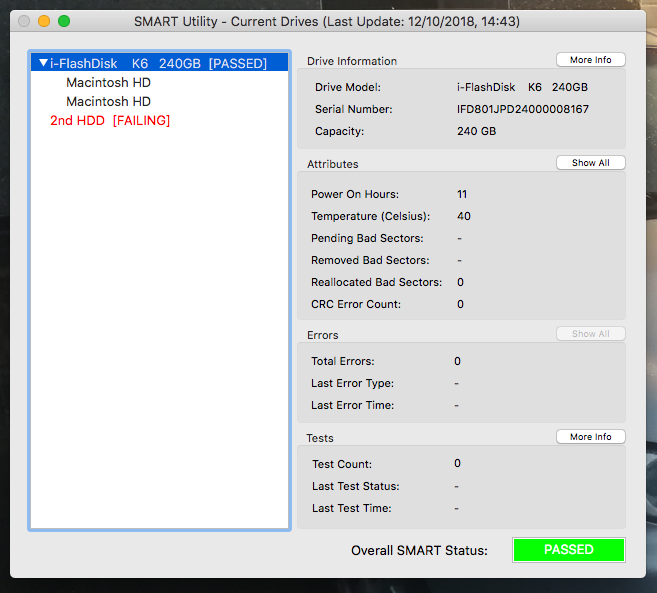Image resolution: width=657 pixels, height=593 pixels.
Task: Click the disabled grey close button
Action: click(x=24, y=21)
